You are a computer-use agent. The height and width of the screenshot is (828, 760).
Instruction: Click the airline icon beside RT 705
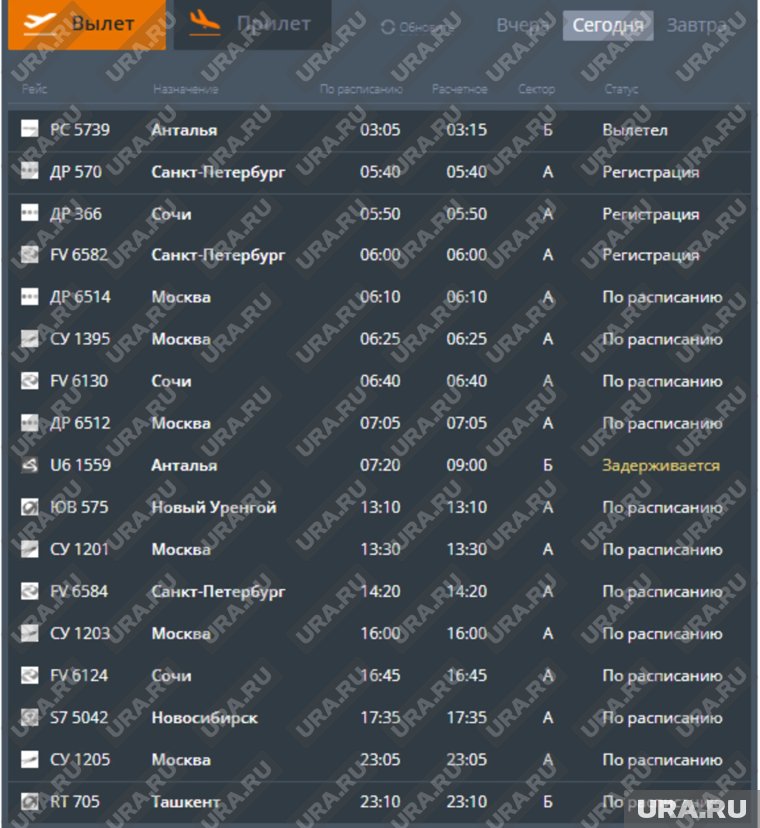point(30,801)
